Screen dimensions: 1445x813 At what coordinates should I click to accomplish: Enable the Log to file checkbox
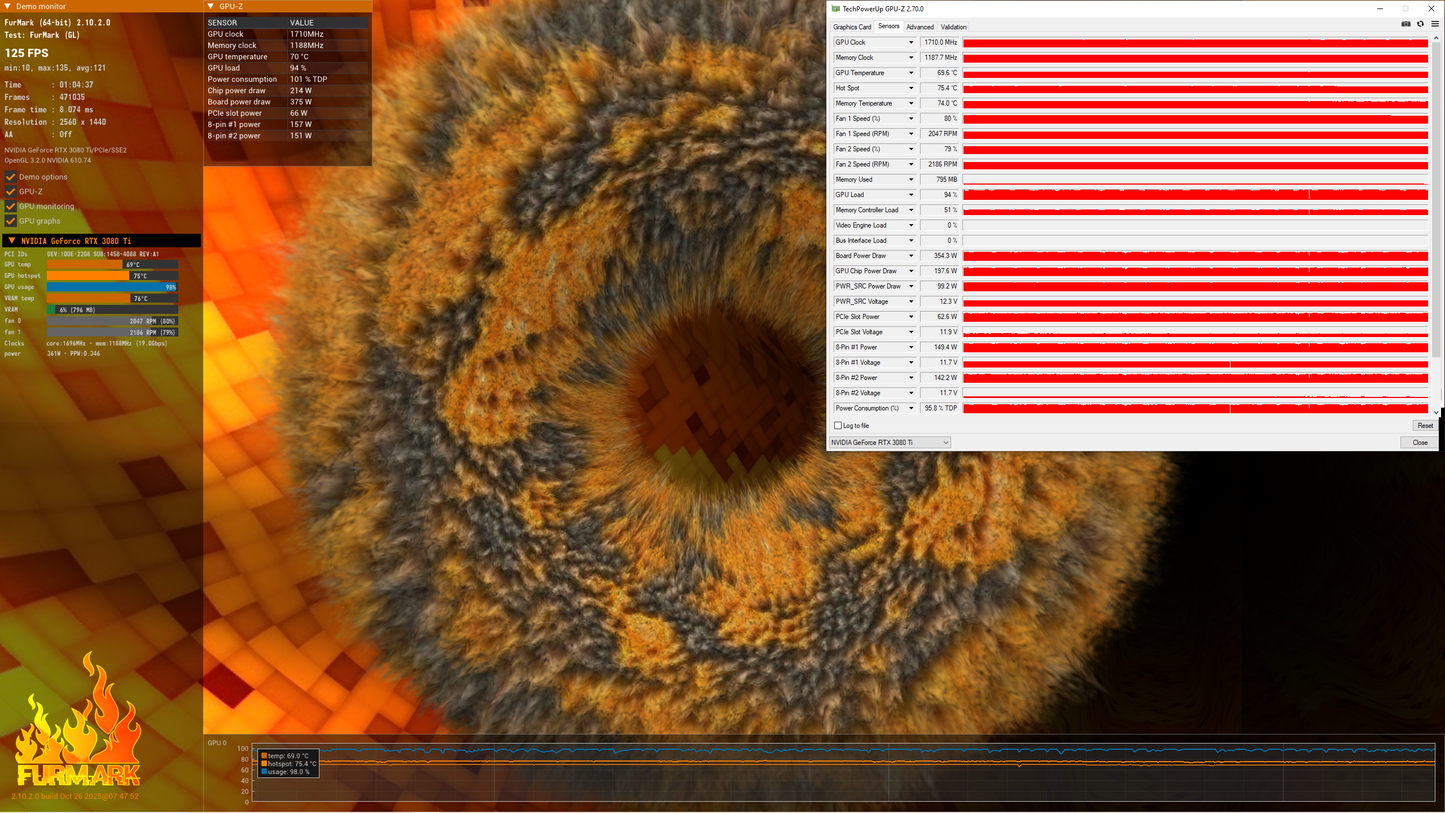(x=838, y=426)
